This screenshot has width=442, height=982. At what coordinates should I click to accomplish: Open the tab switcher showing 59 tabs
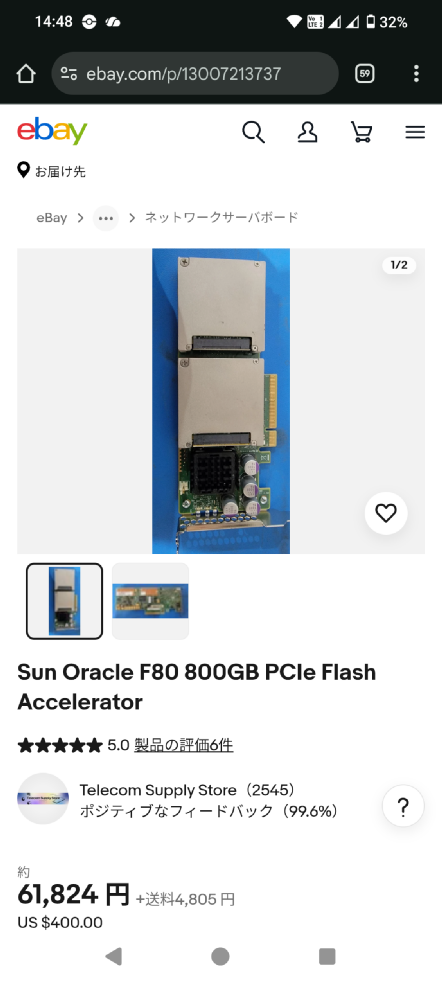(365, 74)
